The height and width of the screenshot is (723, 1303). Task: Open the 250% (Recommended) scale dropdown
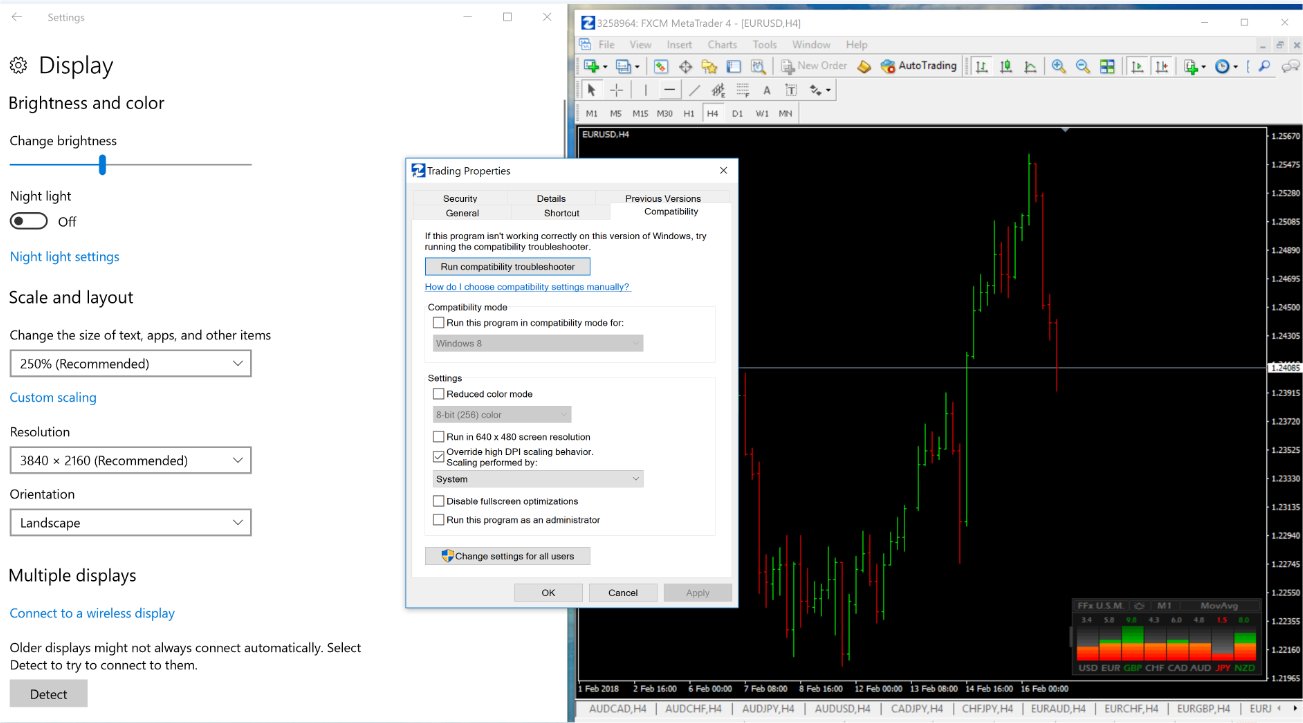pos(130,364)
